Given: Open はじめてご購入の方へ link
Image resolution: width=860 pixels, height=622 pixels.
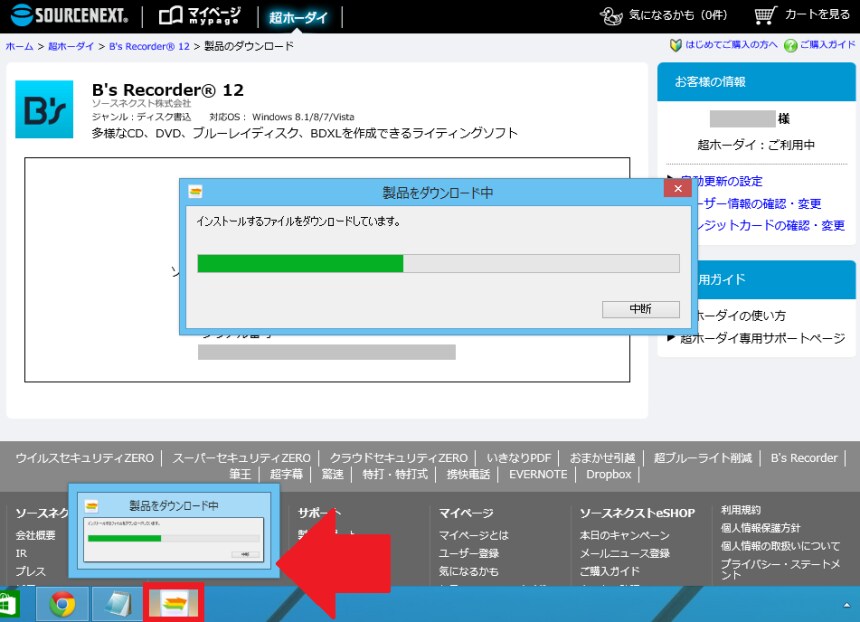Looking at the screenshot, I should (724, 45).
